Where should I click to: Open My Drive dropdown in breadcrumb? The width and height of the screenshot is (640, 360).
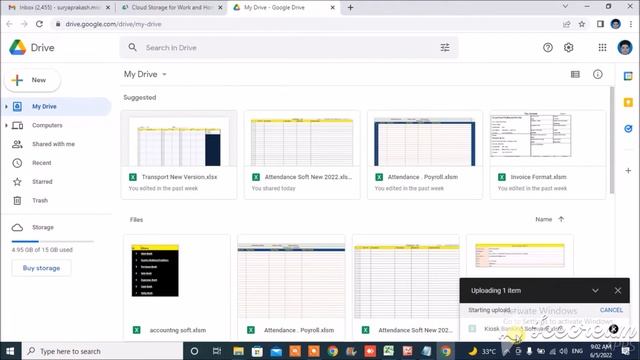(x=164, y=74)
